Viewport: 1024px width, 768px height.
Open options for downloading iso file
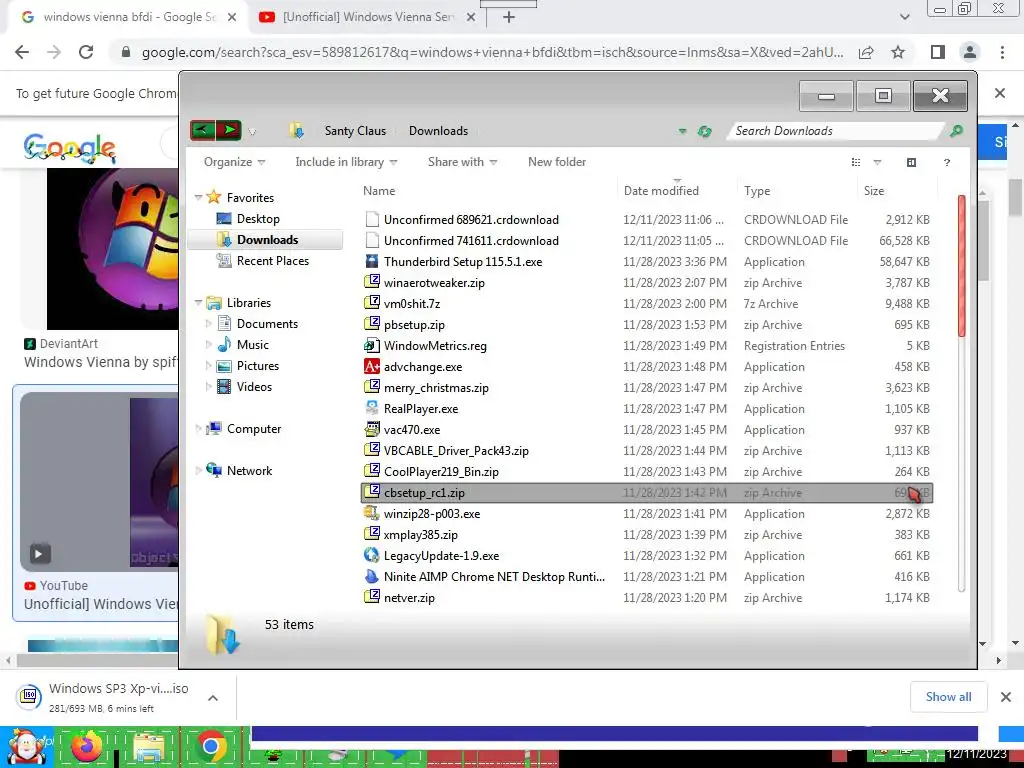coord(213,698)
